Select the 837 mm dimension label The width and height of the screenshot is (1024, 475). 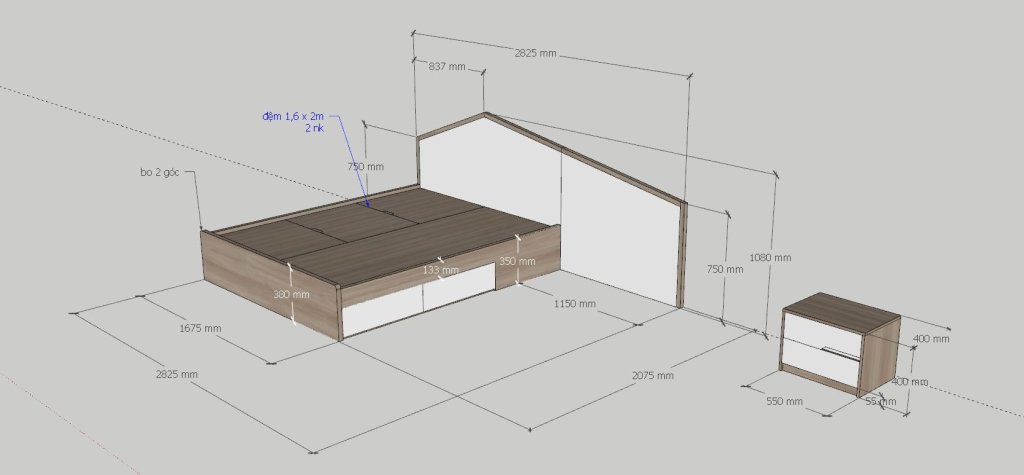[x=447, y=67]
